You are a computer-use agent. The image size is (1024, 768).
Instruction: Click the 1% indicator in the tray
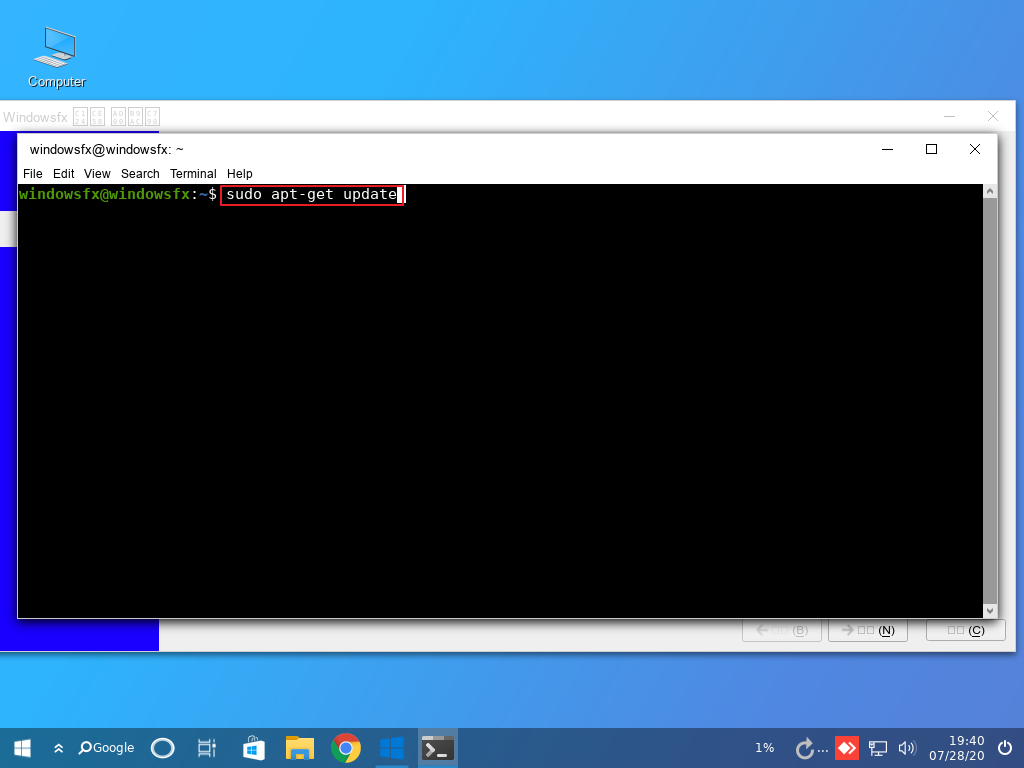[x=765, y=748]
